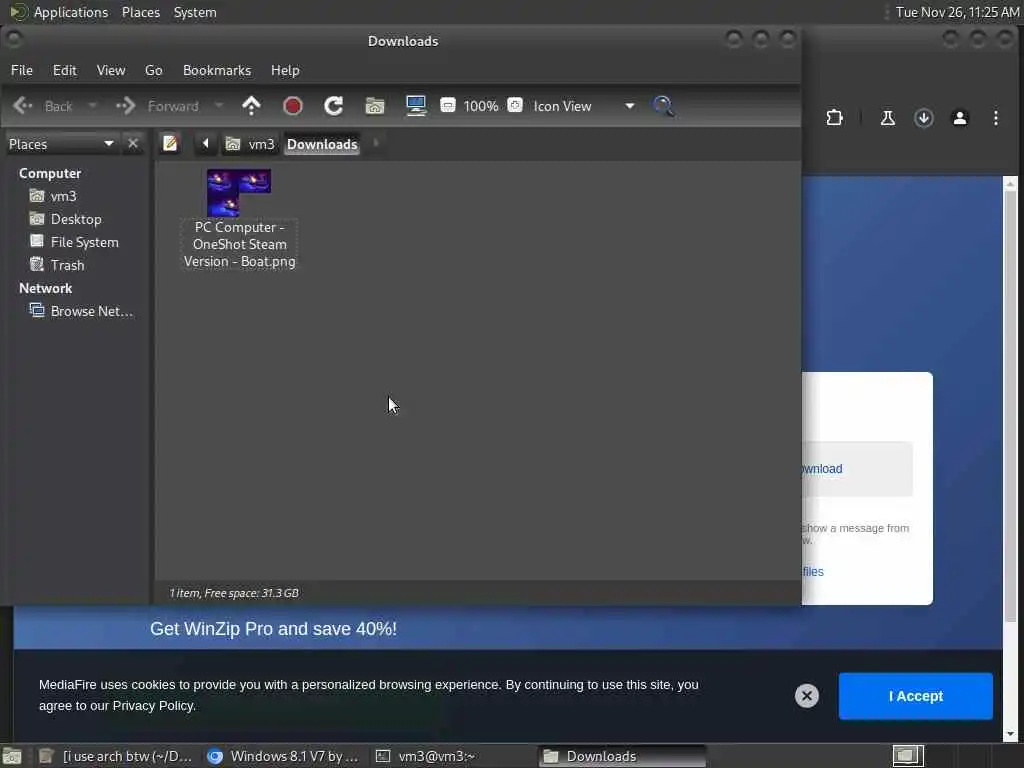Open the browser profile avatar icon
This screenshot has width=1024, height=768.
[960, 118]
